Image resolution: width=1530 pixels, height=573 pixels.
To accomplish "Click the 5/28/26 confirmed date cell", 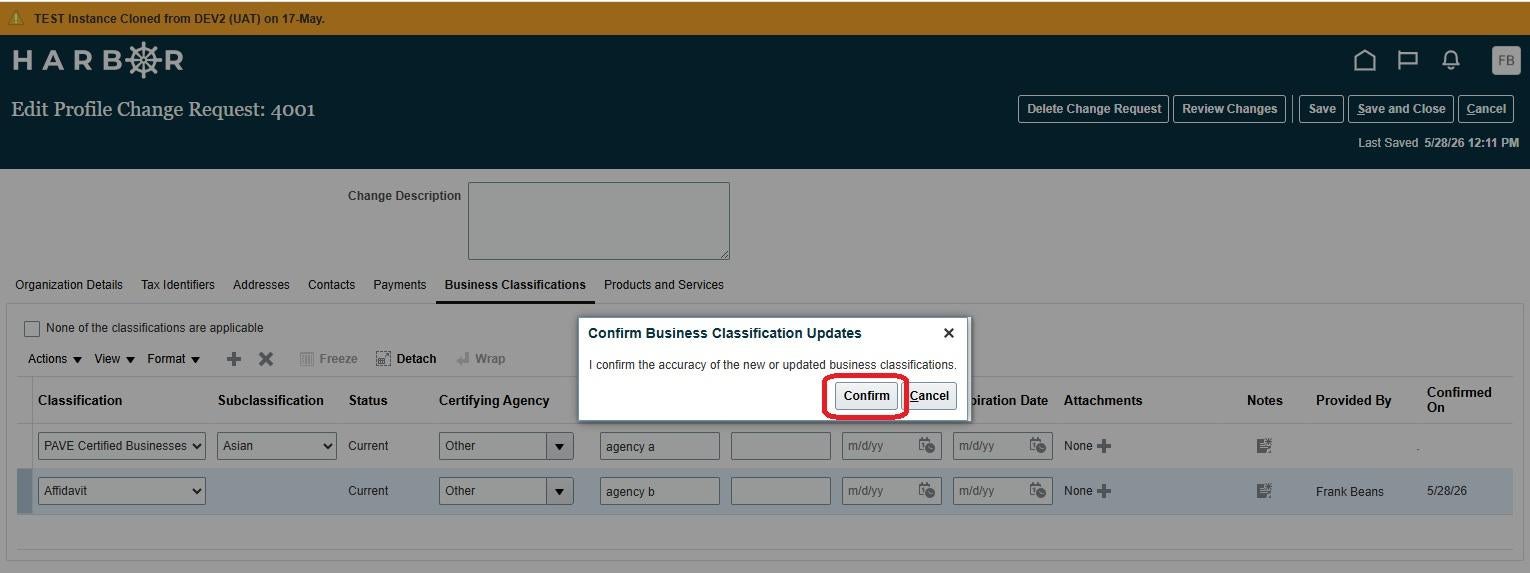I will tap(1447, 492).
